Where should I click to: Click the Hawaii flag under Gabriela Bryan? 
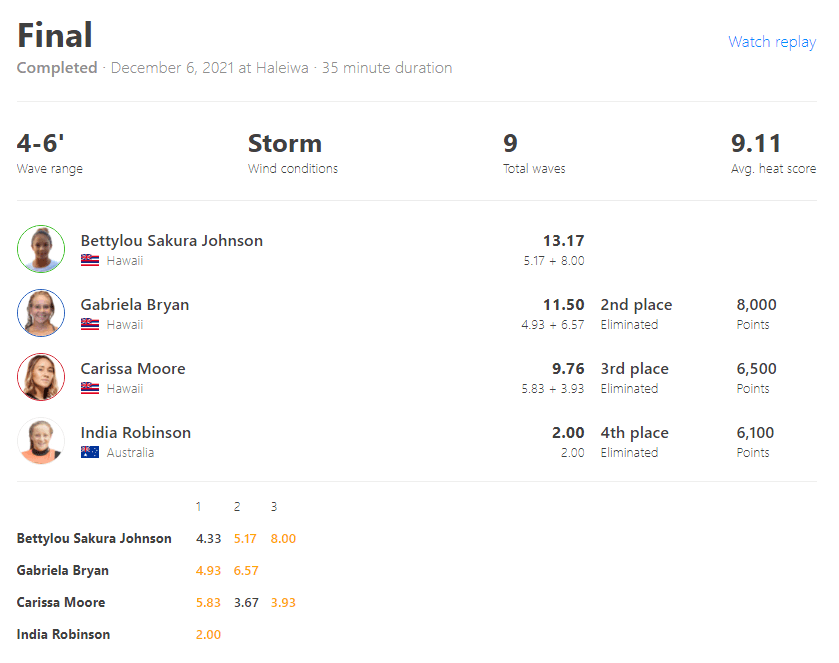(x=90, y=325)
